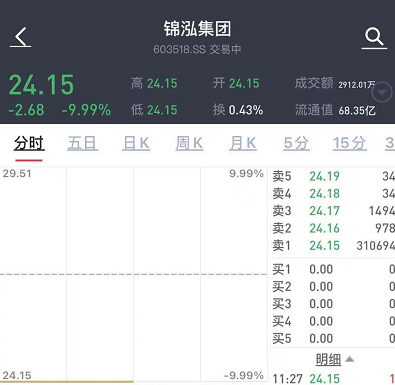395x385 pixels.
Task: Tap the 卖1 order row at 24.15
Action: (x=333, y=246)
